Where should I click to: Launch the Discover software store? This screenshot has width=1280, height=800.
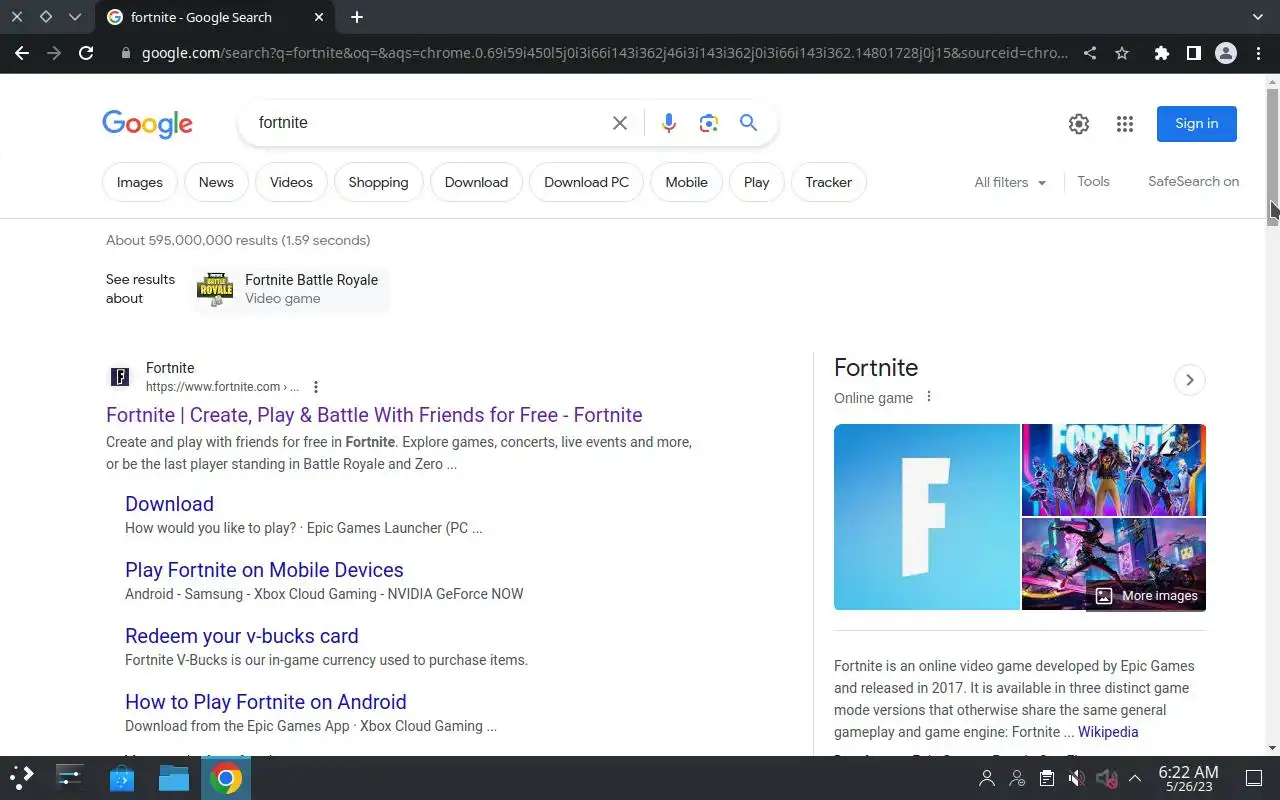click(x=122, y=777)
